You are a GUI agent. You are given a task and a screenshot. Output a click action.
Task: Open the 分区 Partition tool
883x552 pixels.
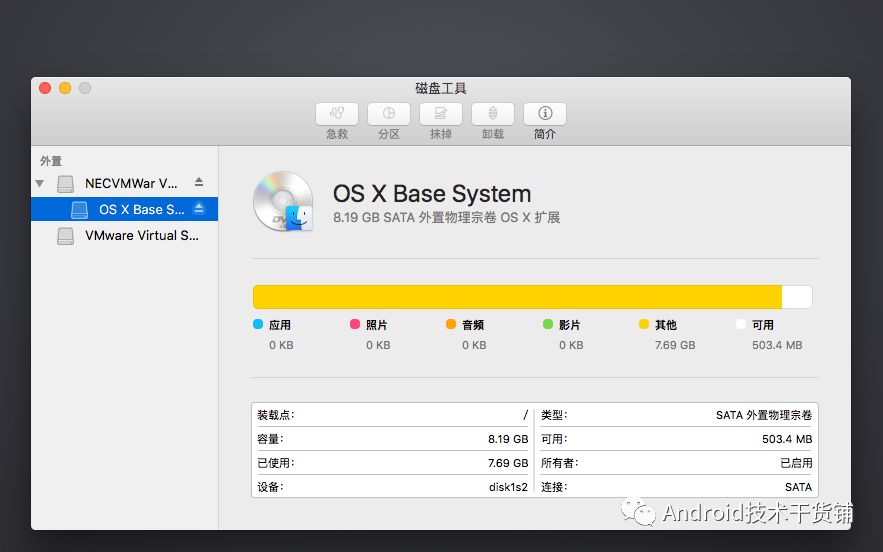pyautogui.click(x=389, y=114)
